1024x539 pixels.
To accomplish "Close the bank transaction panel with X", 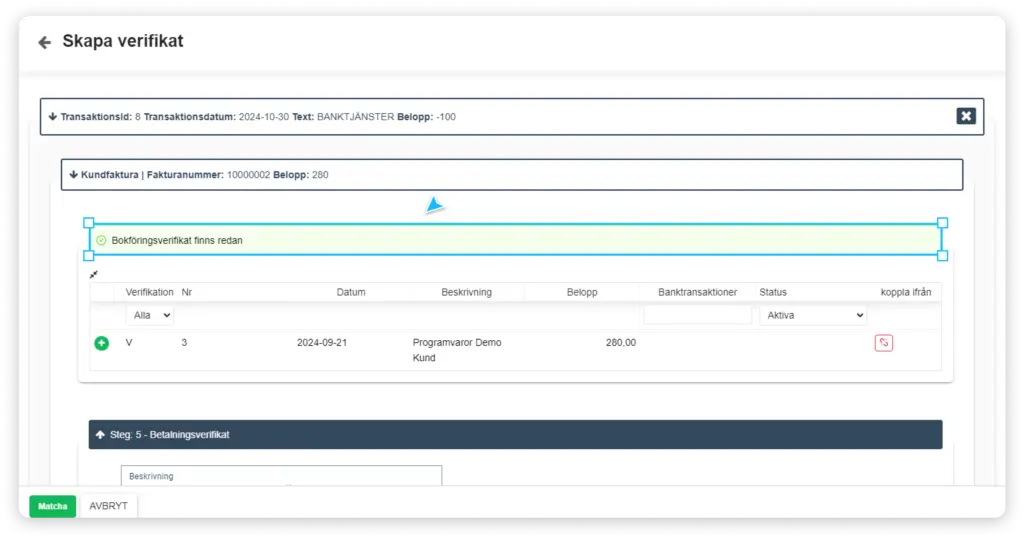I will click(966, 116).
